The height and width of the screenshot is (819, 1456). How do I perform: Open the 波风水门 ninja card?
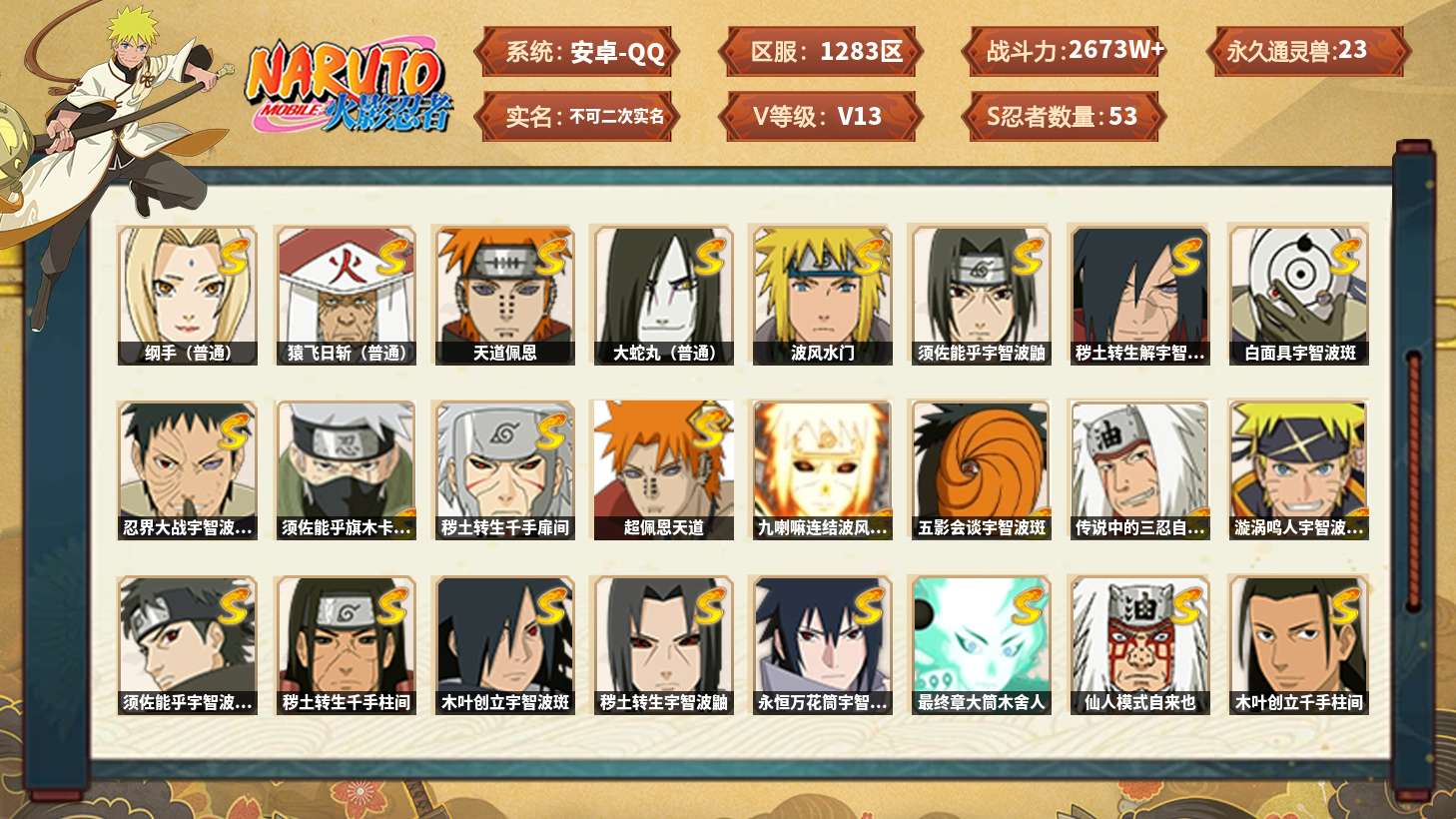(822, 295)
